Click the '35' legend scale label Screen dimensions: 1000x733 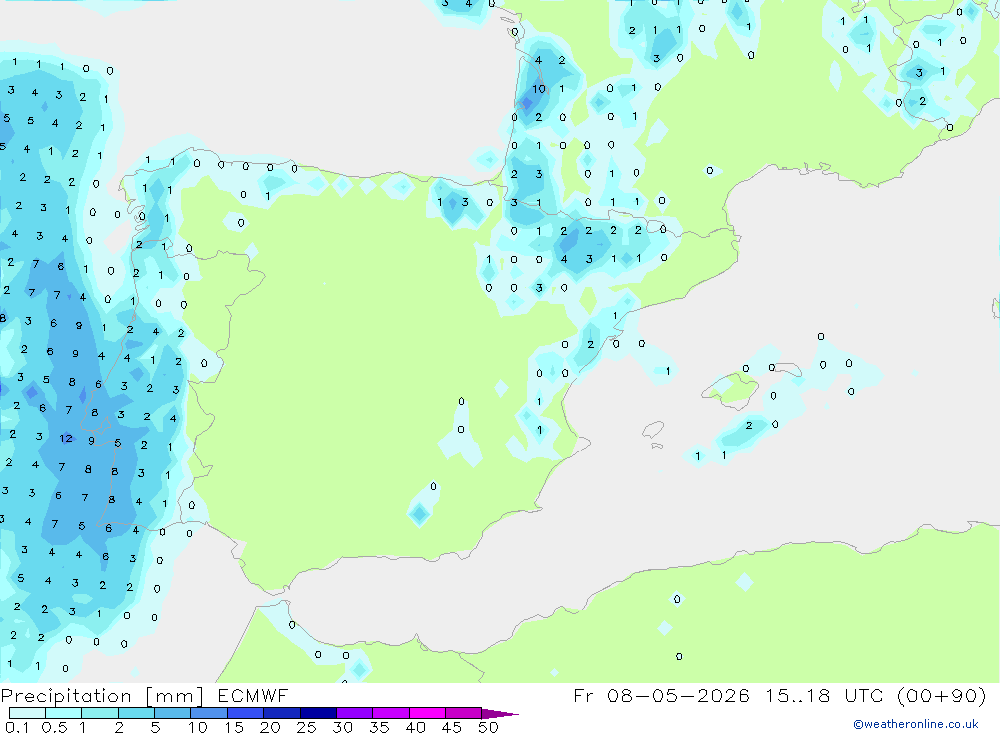379,727
